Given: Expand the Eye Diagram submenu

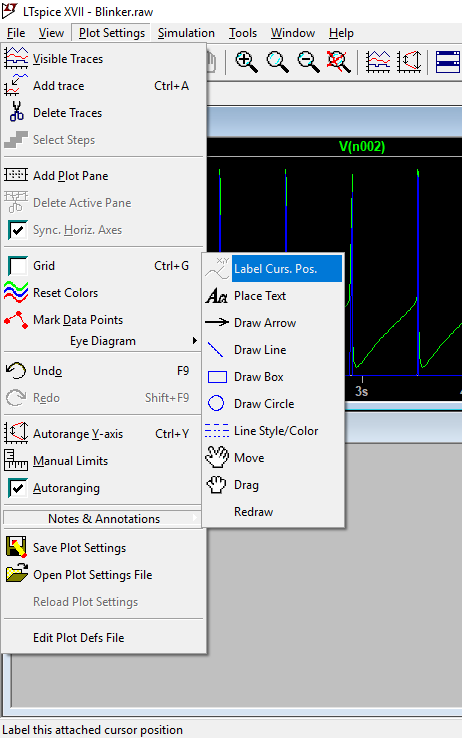Looking at the screenshot, I should (x=103, y=341).
